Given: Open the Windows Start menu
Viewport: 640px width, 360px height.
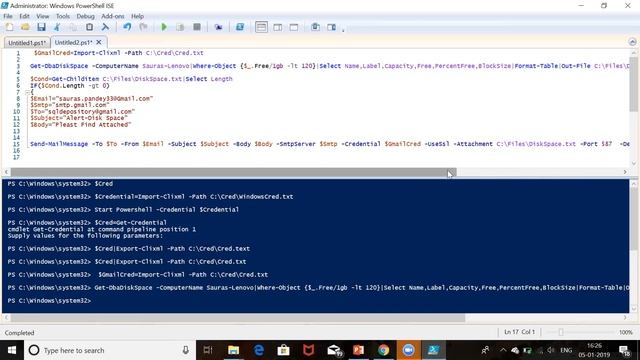Looking at the screenshot, I should pos(11,350).
